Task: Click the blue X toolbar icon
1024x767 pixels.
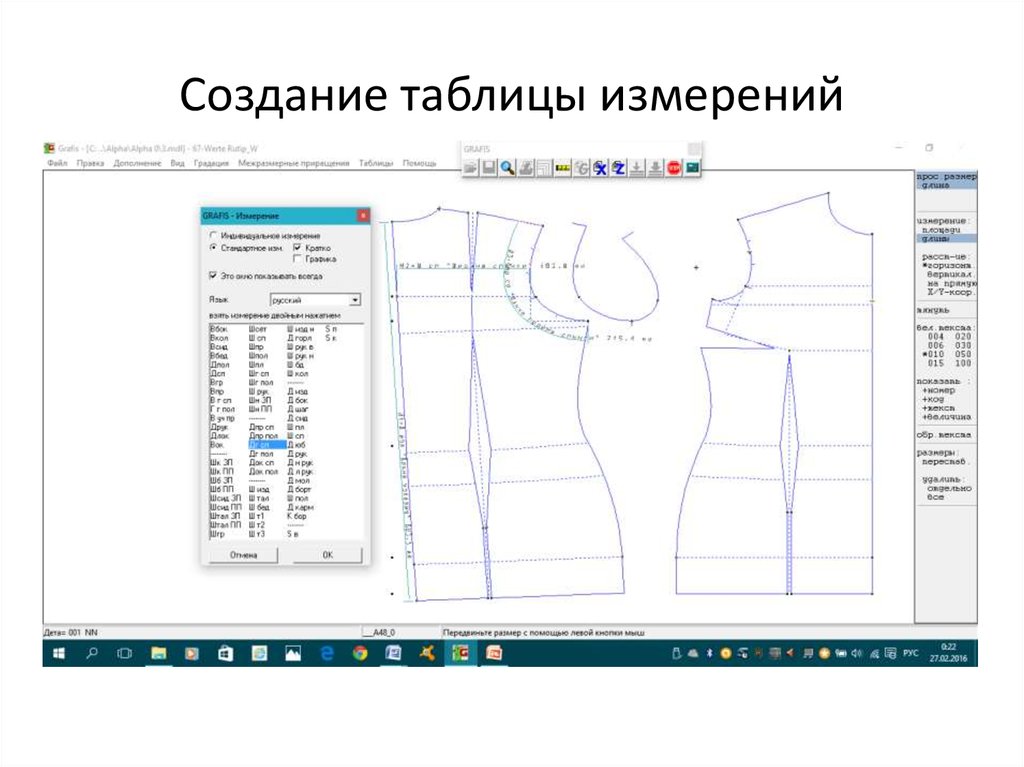Action: click(600, 165)
